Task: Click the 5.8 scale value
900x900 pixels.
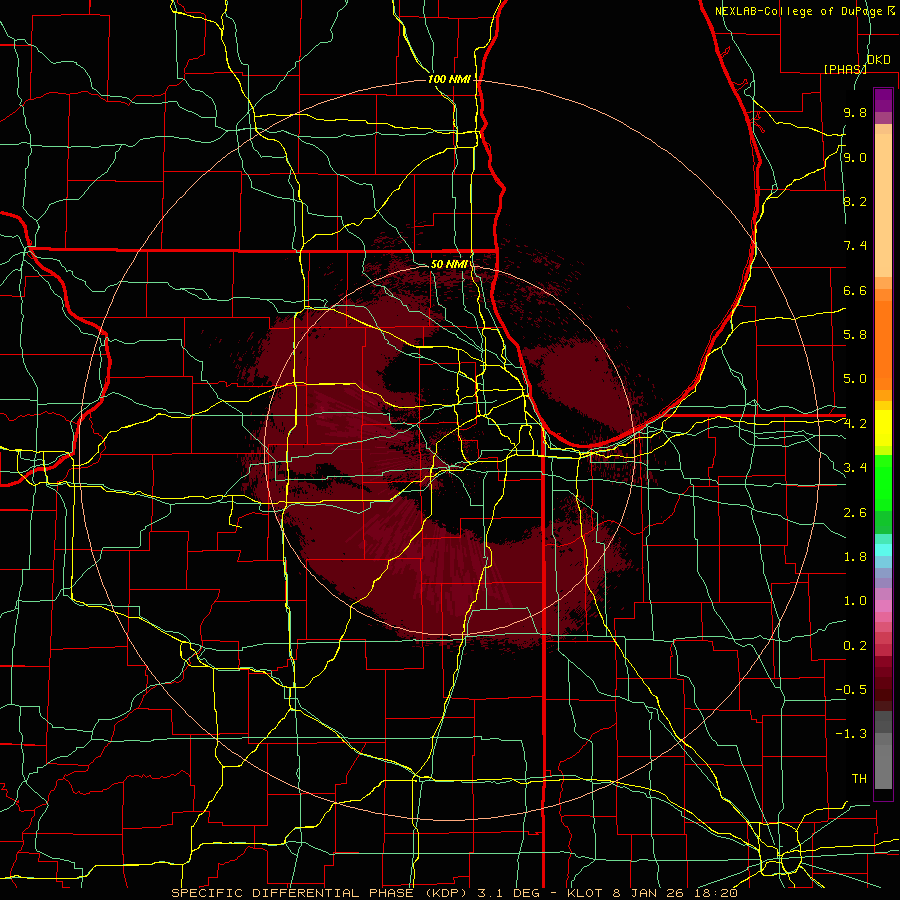Action: [855, 335]
